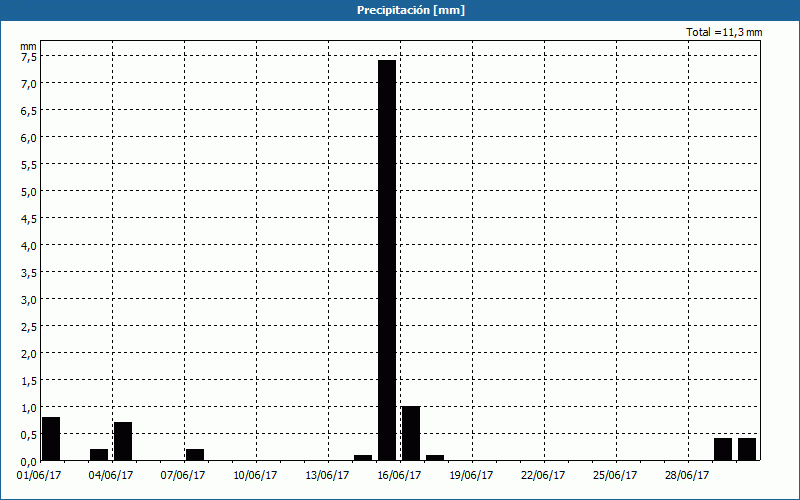Click the 'Total =11,3 mm' label
800x500 pixels.
point(724,32)
